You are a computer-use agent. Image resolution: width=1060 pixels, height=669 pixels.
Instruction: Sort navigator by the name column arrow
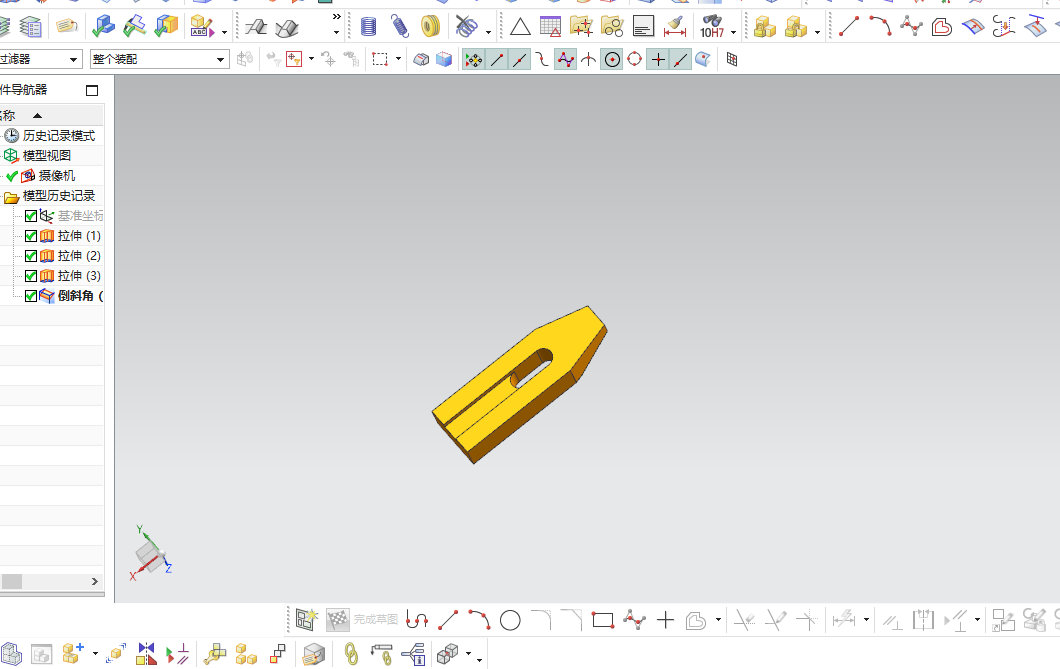(38, 116)
